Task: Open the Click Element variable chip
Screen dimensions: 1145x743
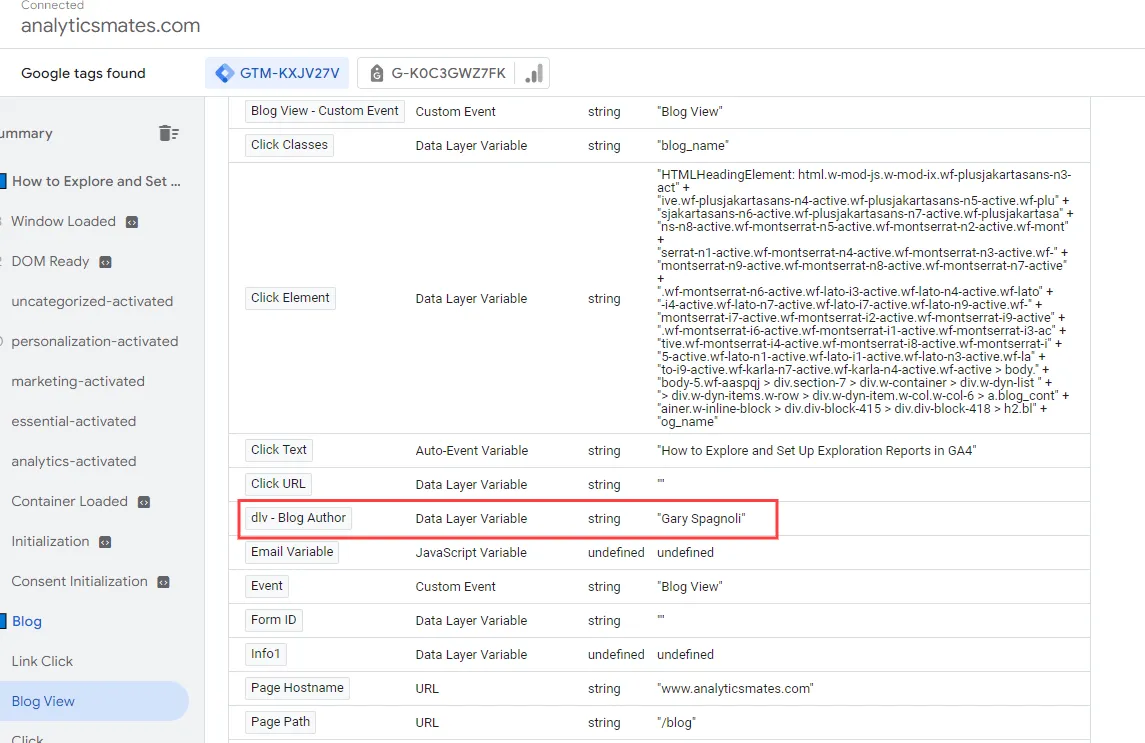Action: (x=291, y=298)
